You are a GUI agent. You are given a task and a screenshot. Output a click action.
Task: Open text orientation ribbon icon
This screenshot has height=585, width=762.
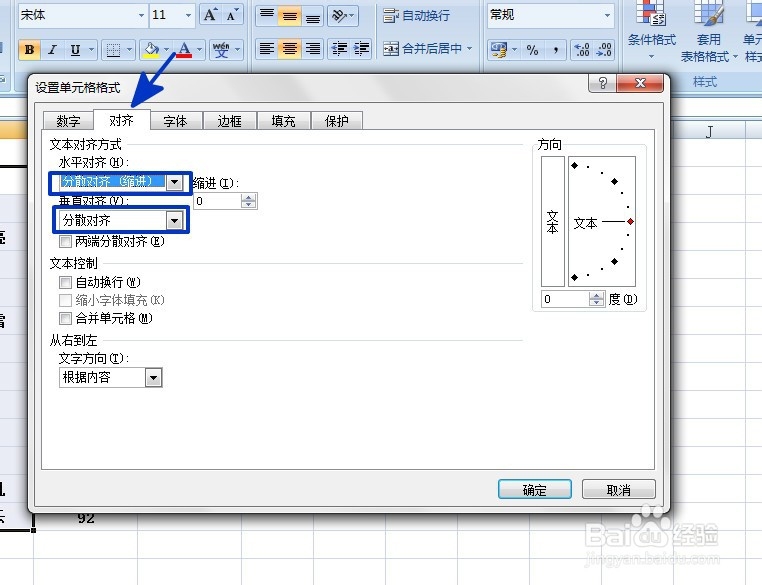(x=342, y=16)
